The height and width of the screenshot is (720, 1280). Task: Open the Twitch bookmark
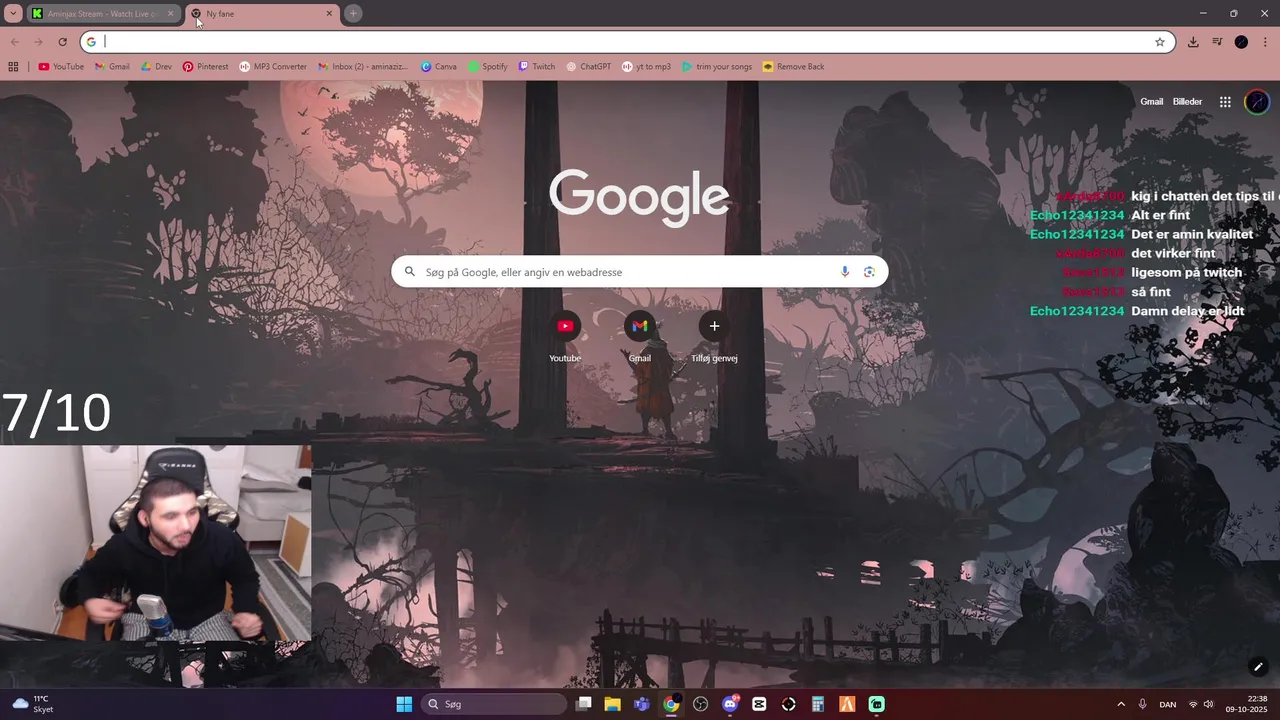536,67
